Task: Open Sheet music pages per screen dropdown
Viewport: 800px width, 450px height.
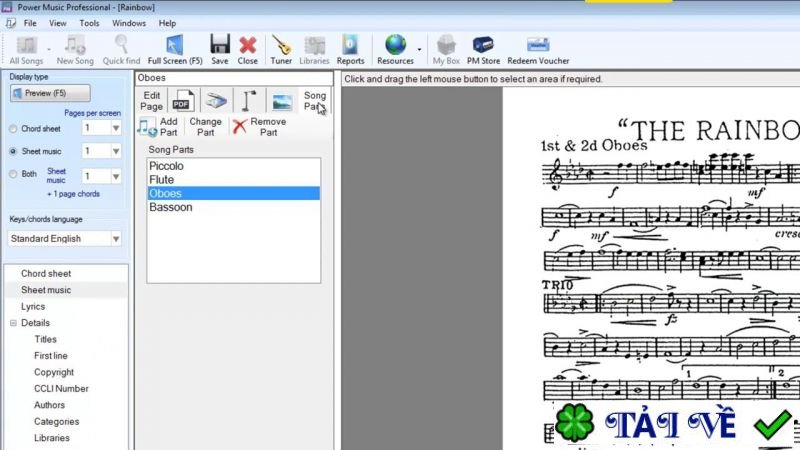Action: [x=116, y=151]
